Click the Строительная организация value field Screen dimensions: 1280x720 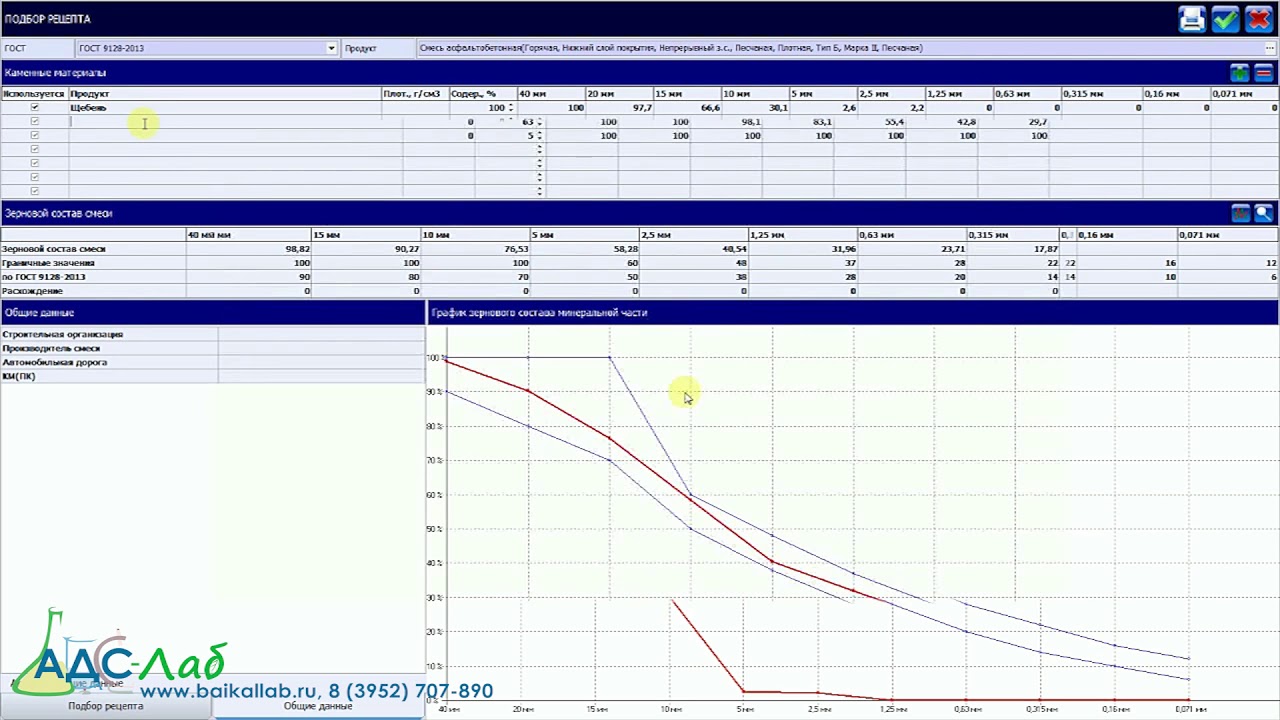pyautogui.click(x=321, y=334)
